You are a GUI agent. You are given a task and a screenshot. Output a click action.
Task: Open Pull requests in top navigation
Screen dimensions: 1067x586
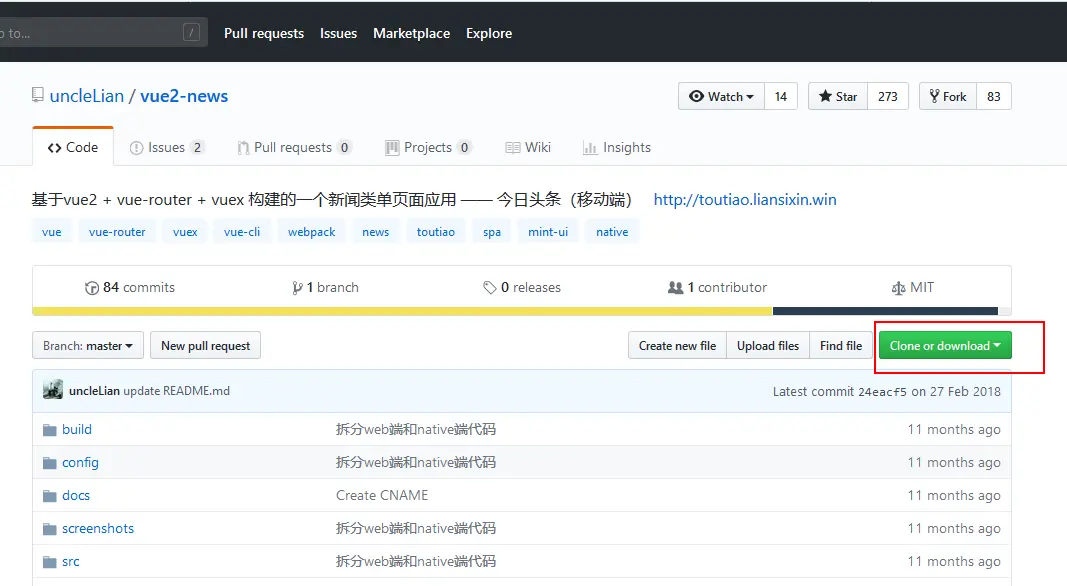(x=264, y=33)
